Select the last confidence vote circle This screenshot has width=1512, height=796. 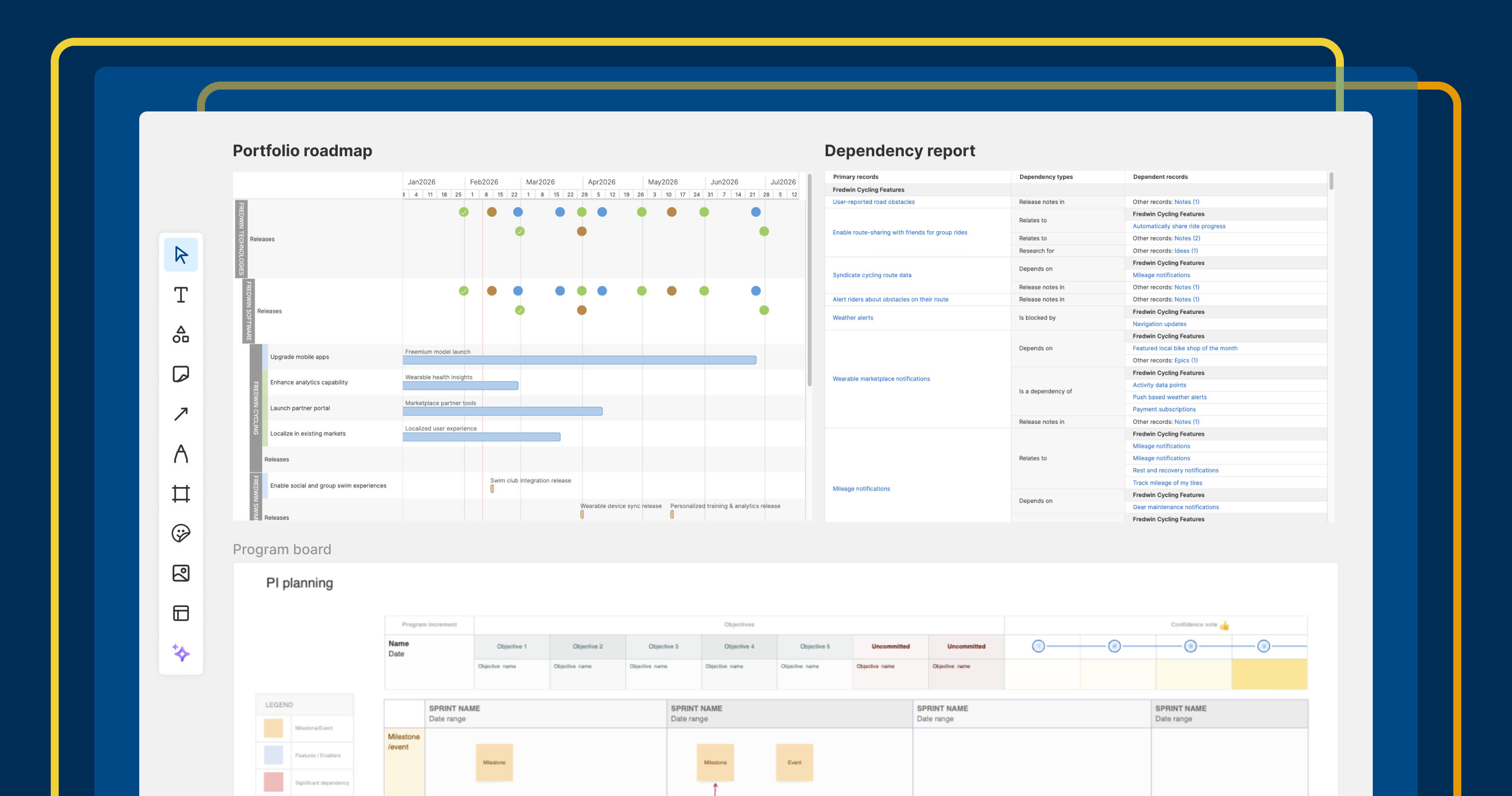click(x=1263, y=646)
